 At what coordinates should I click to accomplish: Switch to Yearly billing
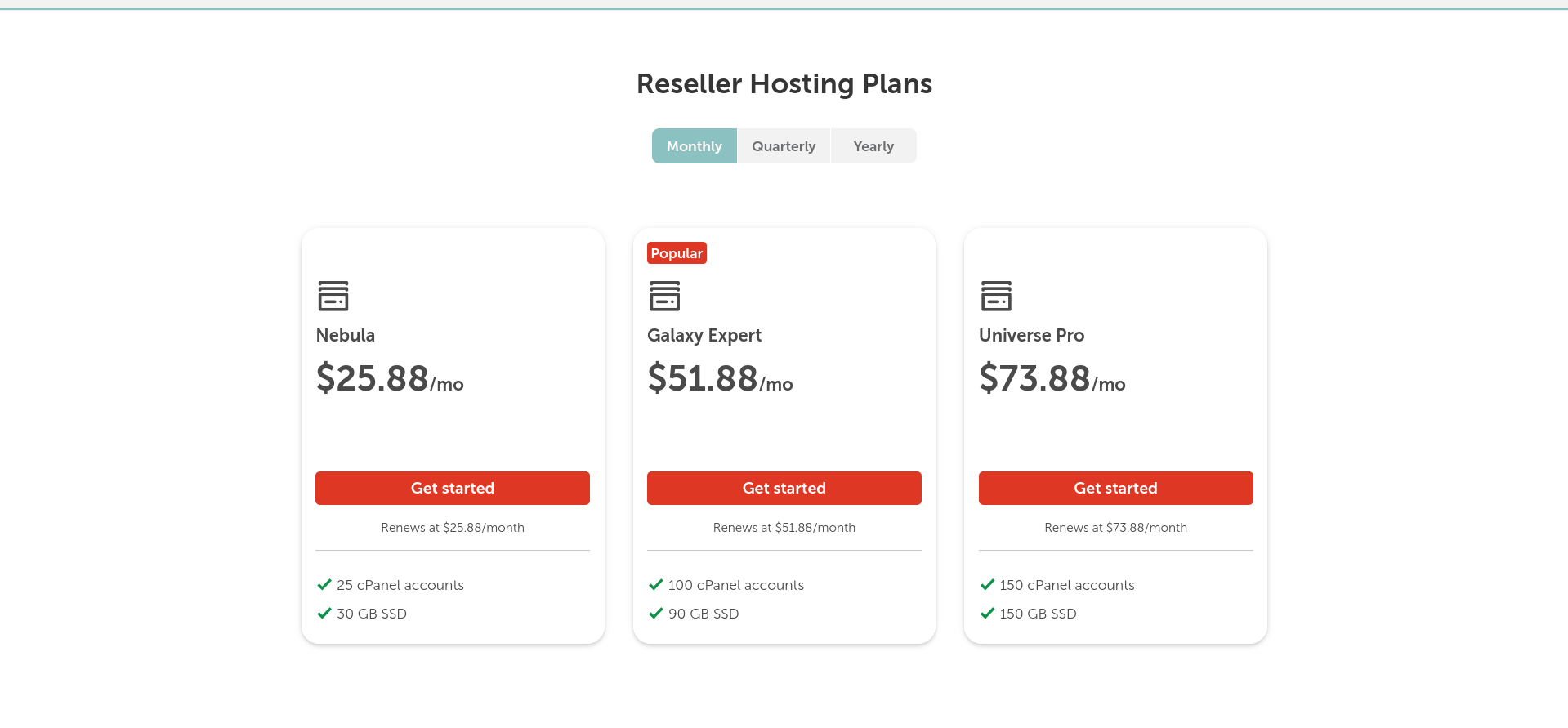coord(873,146)
